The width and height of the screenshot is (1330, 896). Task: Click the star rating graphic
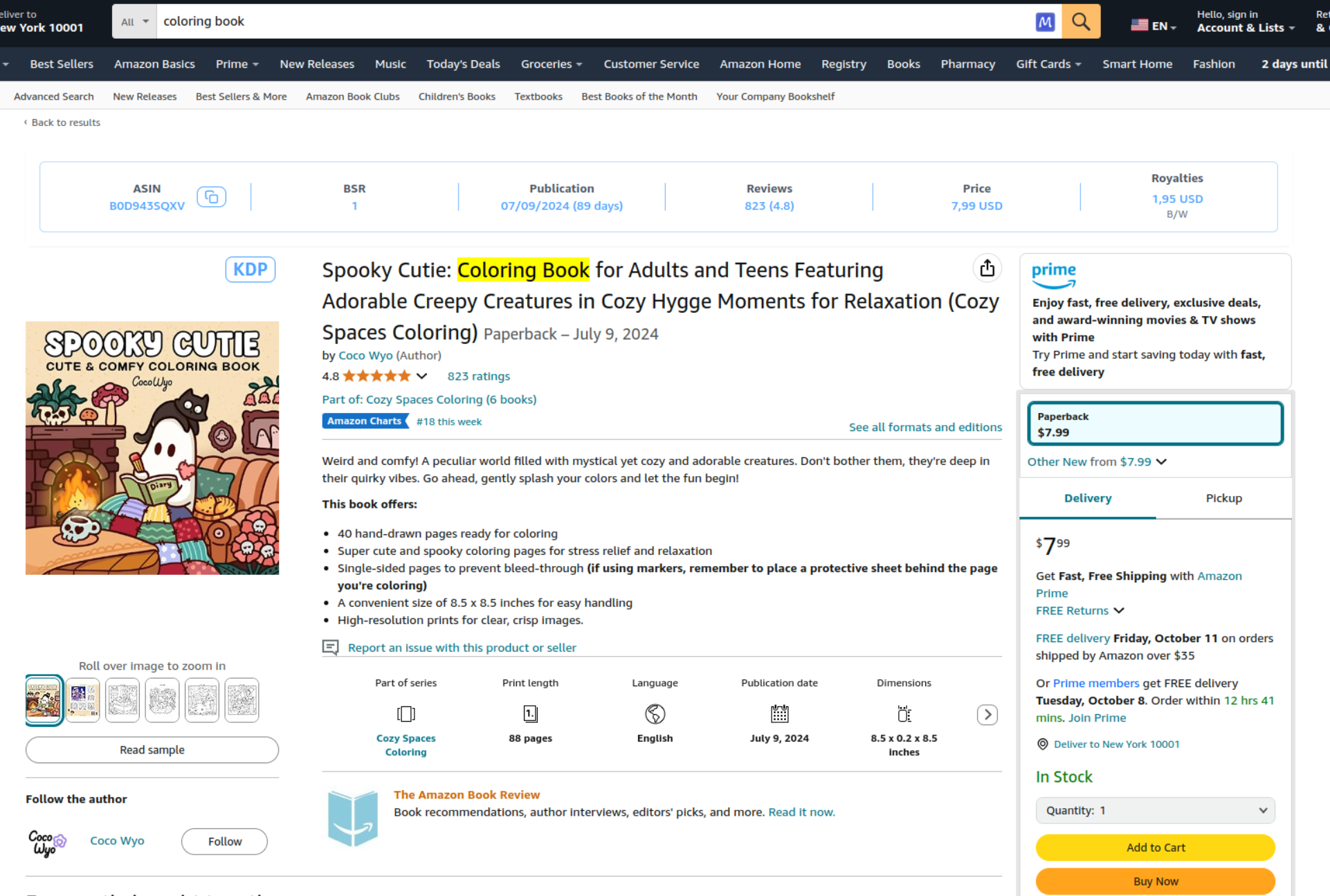(x=376, y=376)
